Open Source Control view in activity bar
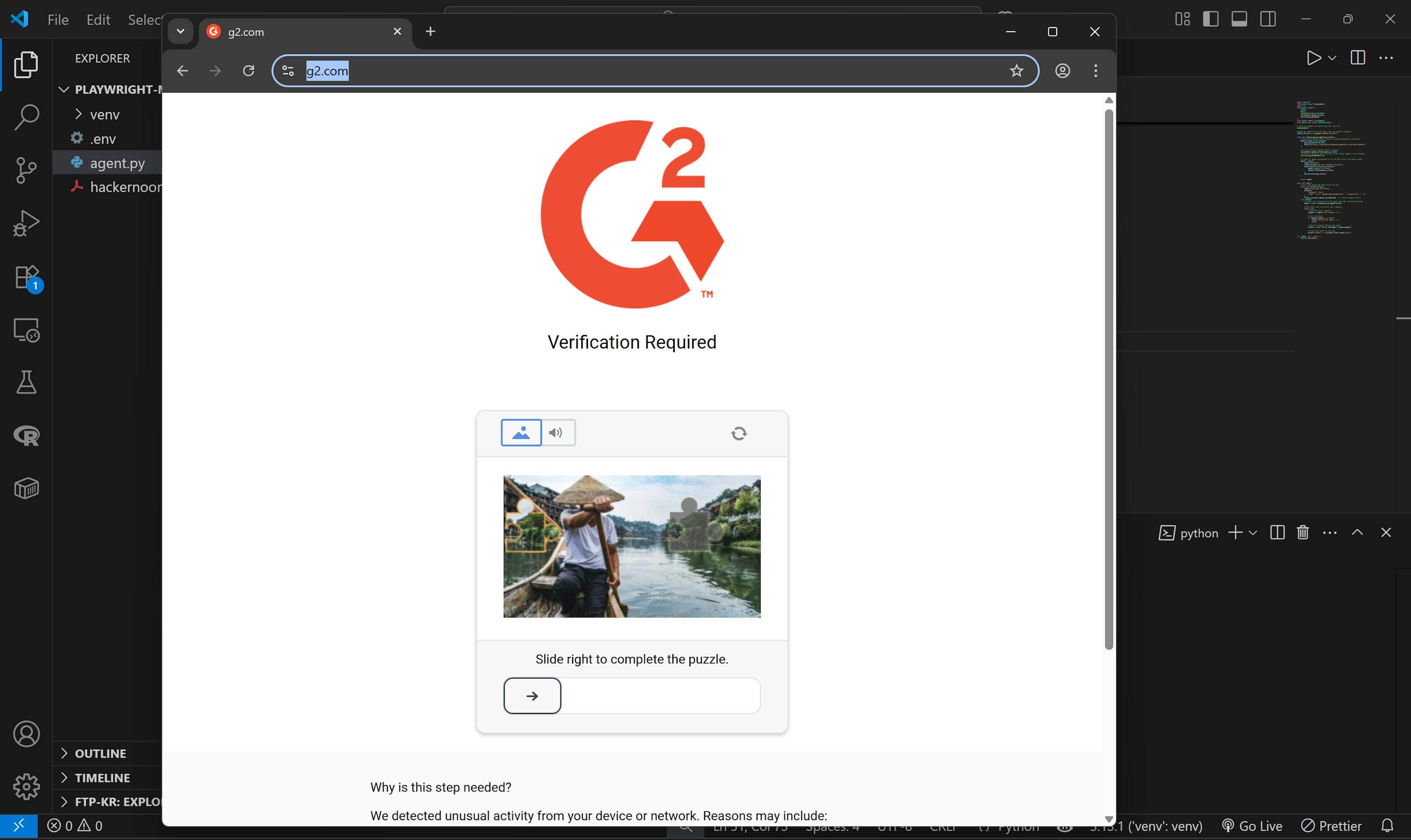 [26, 170]
